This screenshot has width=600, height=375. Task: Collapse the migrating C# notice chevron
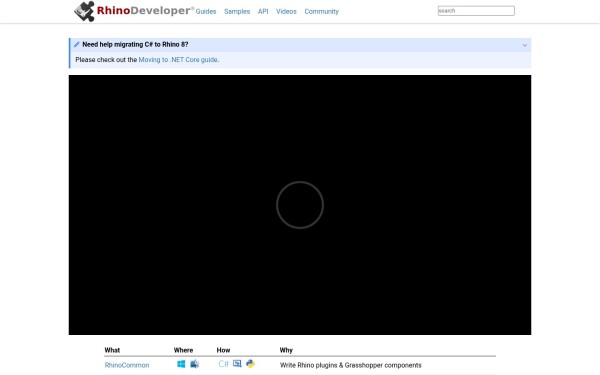coord(525,45)
